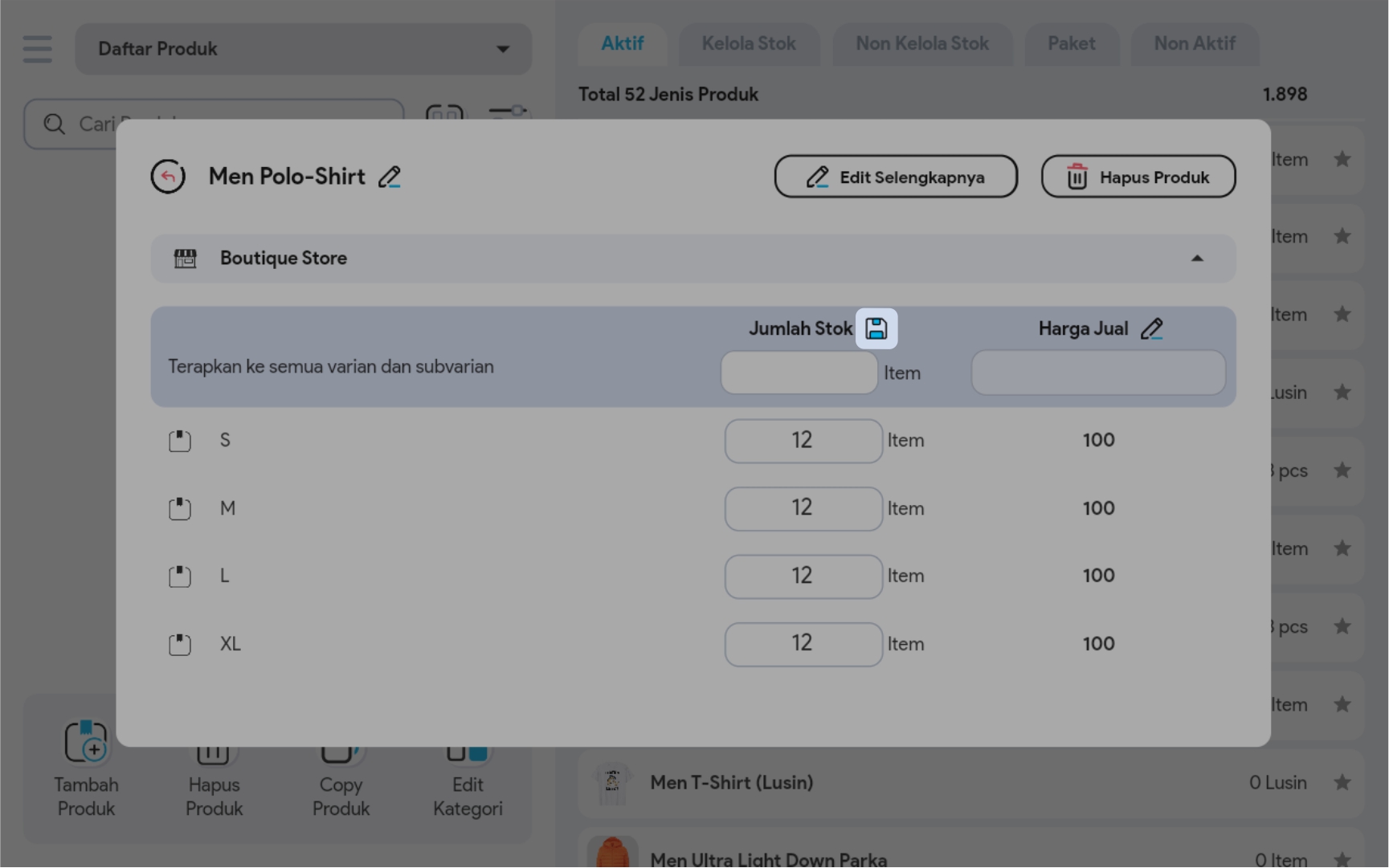The height and width of the screenshot is (868, 1389).
Task: Click the pencil icon next to Men Polo-Shirt
Action: [x=390, y=177]
